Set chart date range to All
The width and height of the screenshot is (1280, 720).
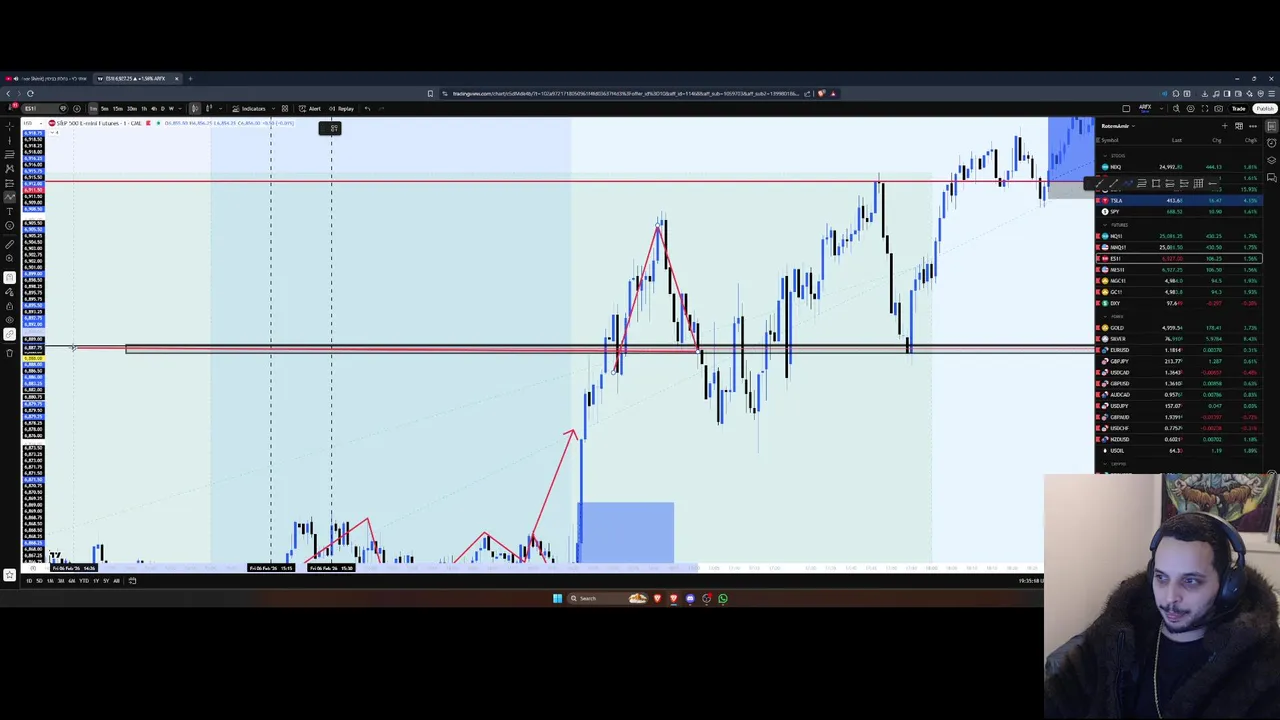pyautogui.click(x=116, y=581)
